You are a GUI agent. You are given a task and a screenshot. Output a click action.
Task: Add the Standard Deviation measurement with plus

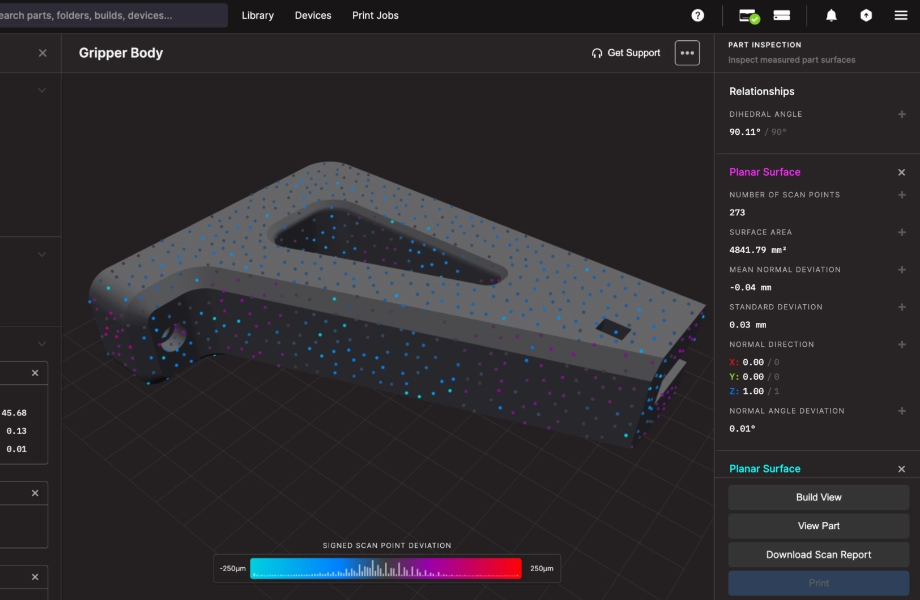(902, 308)
